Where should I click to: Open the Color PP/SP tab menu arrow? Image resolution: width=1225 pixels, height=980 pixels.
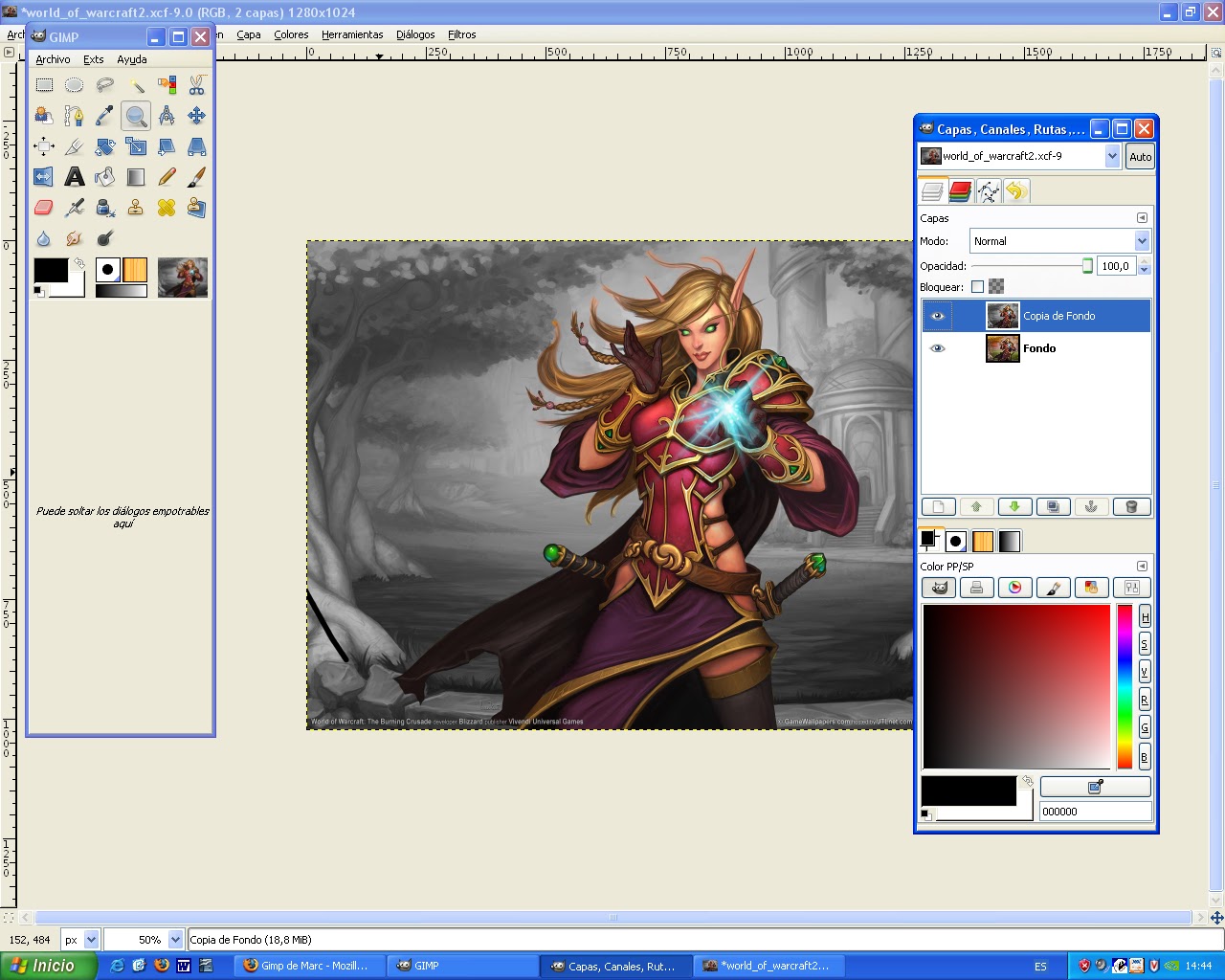pyautogui.click(x=1141, y=567)
